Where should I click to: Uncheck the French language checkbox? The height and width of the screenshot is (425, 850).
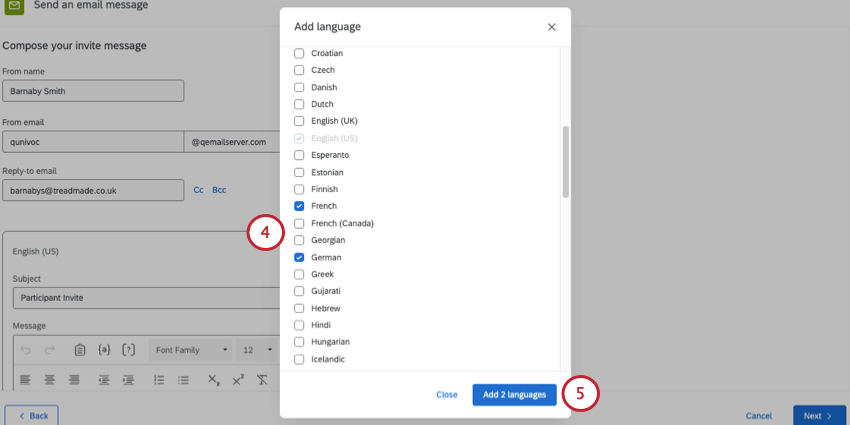point(299,206)
